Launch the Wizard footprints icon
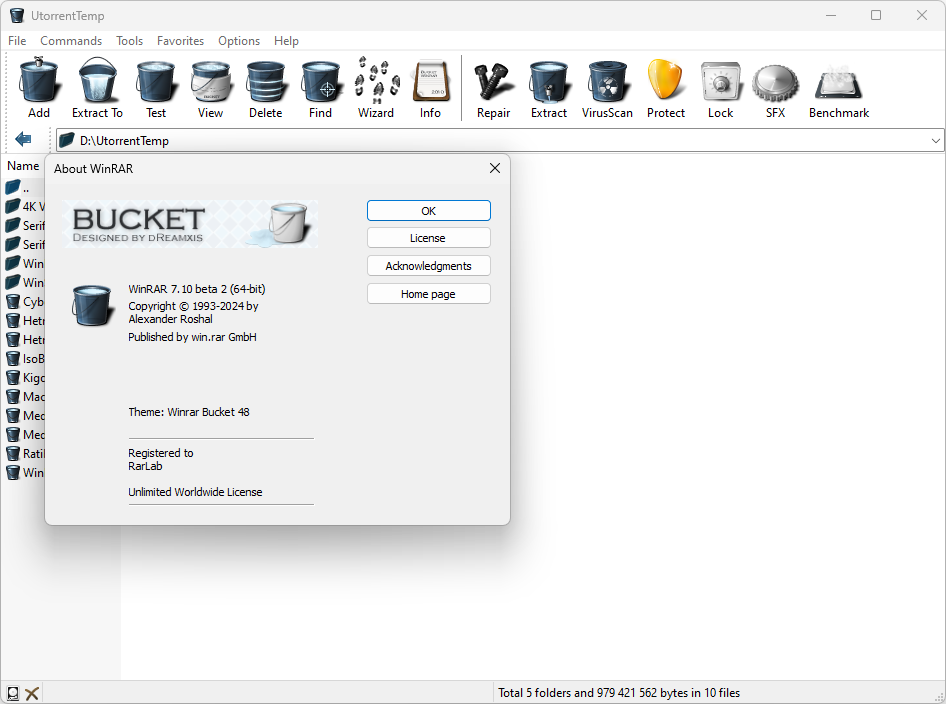 coord(376,80)
